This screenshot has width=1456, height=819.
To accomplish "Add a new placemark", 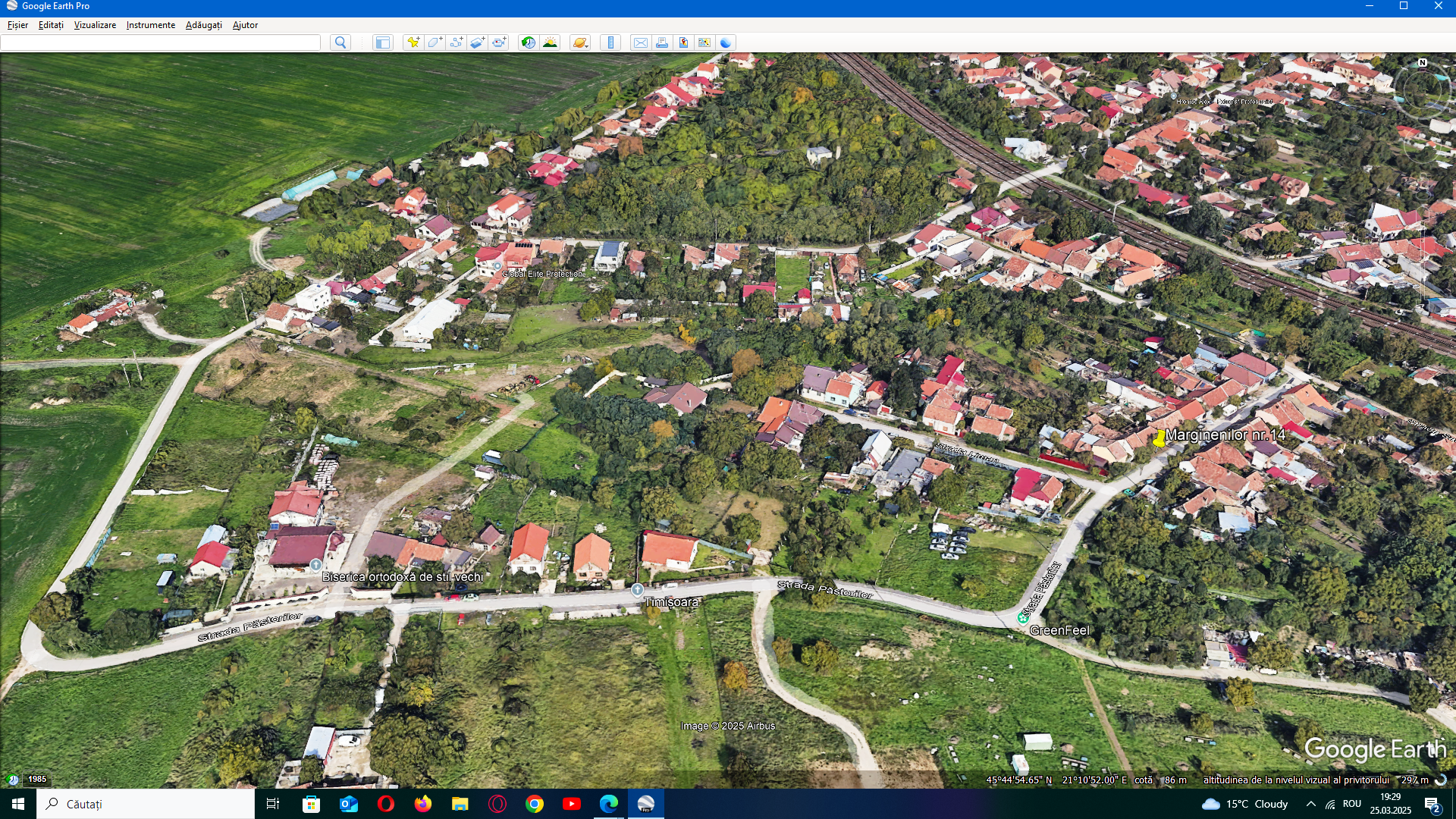I will coord(413,42).
